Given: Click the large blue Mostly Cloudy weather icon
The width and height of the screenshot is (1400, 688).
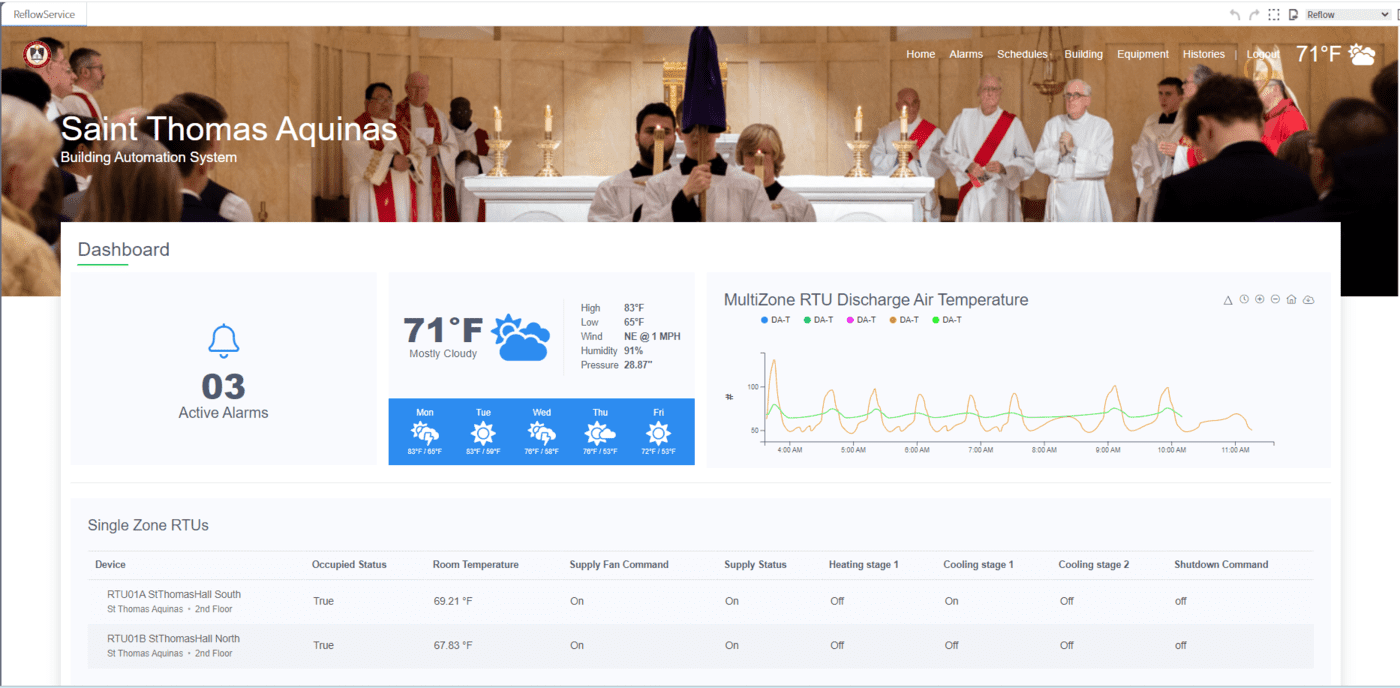Looking at the screenshot, I should [x=520, y=337].
